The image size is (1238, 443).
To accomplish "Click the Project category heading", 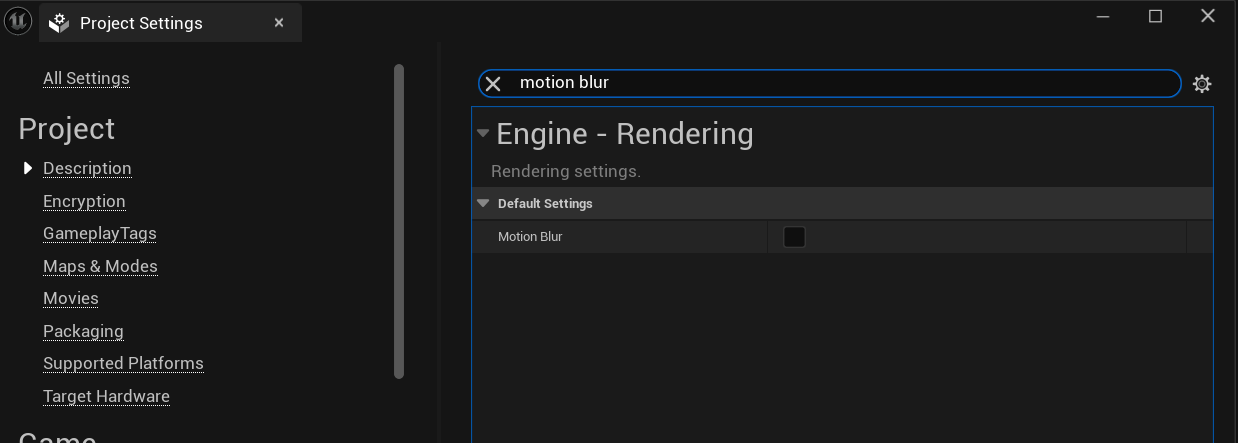I will point(67,129).
